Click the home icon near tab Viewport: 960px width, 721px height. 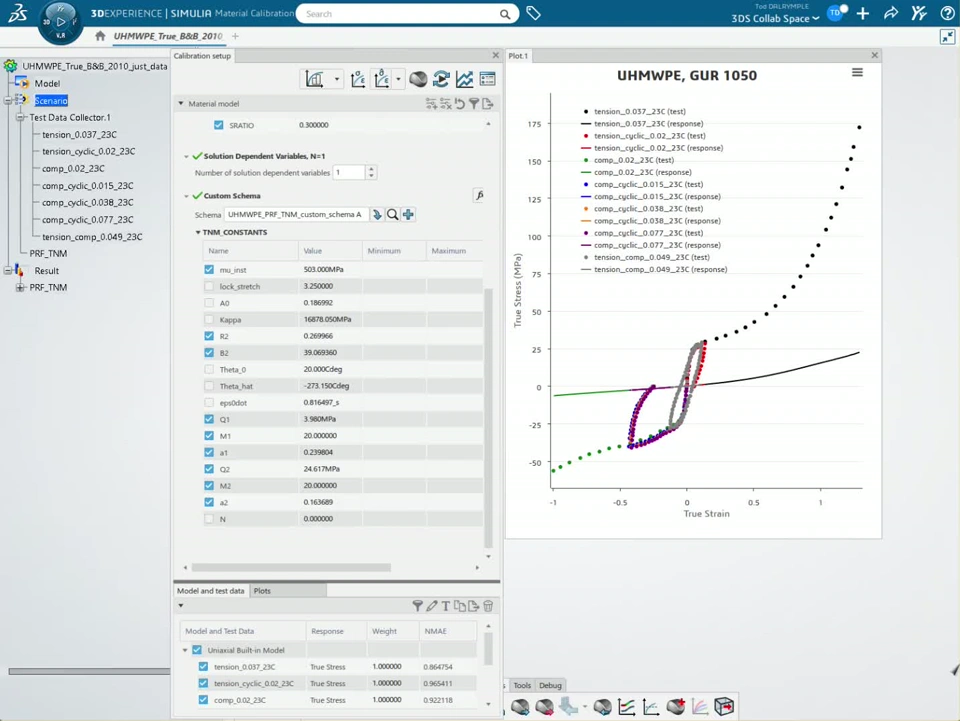tap(100, 36)
